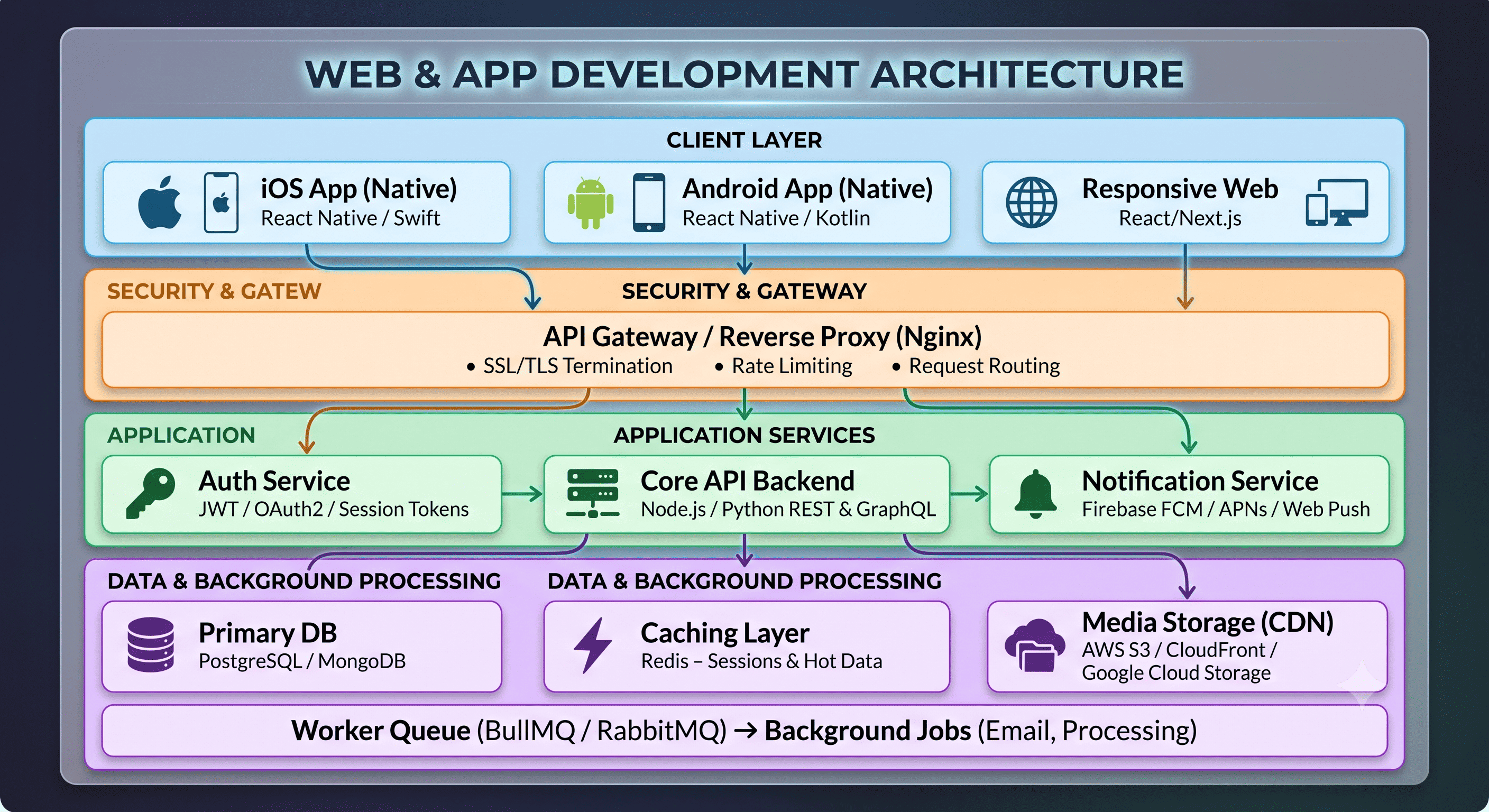Image resolution: width=1489 pixels, height=812 pixels.
Task: Click PostgreSQL / MongoDB text
Action: pyautogui.click(x=302, y=661)
